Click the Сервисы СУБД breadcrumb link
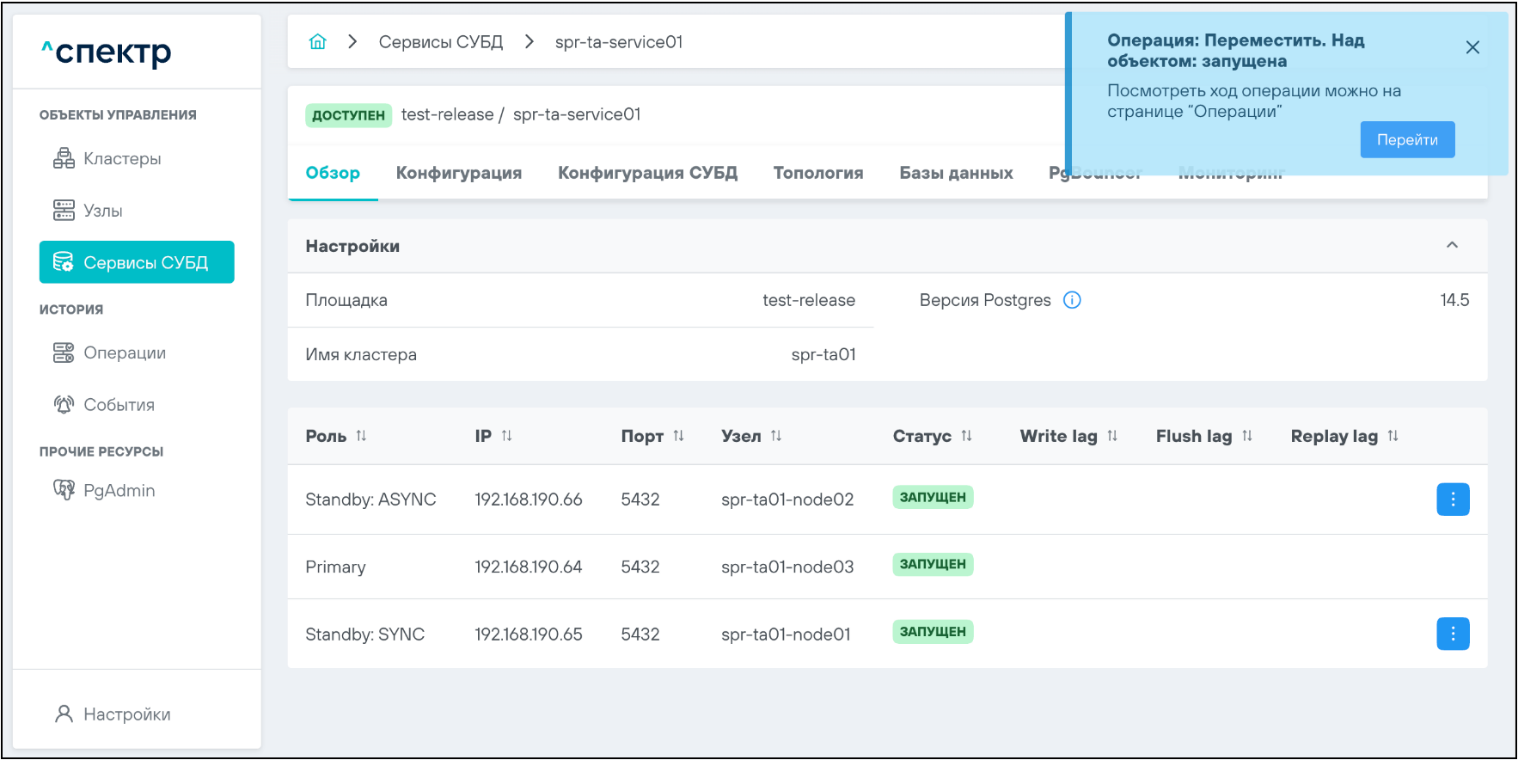Image resolution: width=1518 pixels, height=760 pixels. [x=440, y=42]
